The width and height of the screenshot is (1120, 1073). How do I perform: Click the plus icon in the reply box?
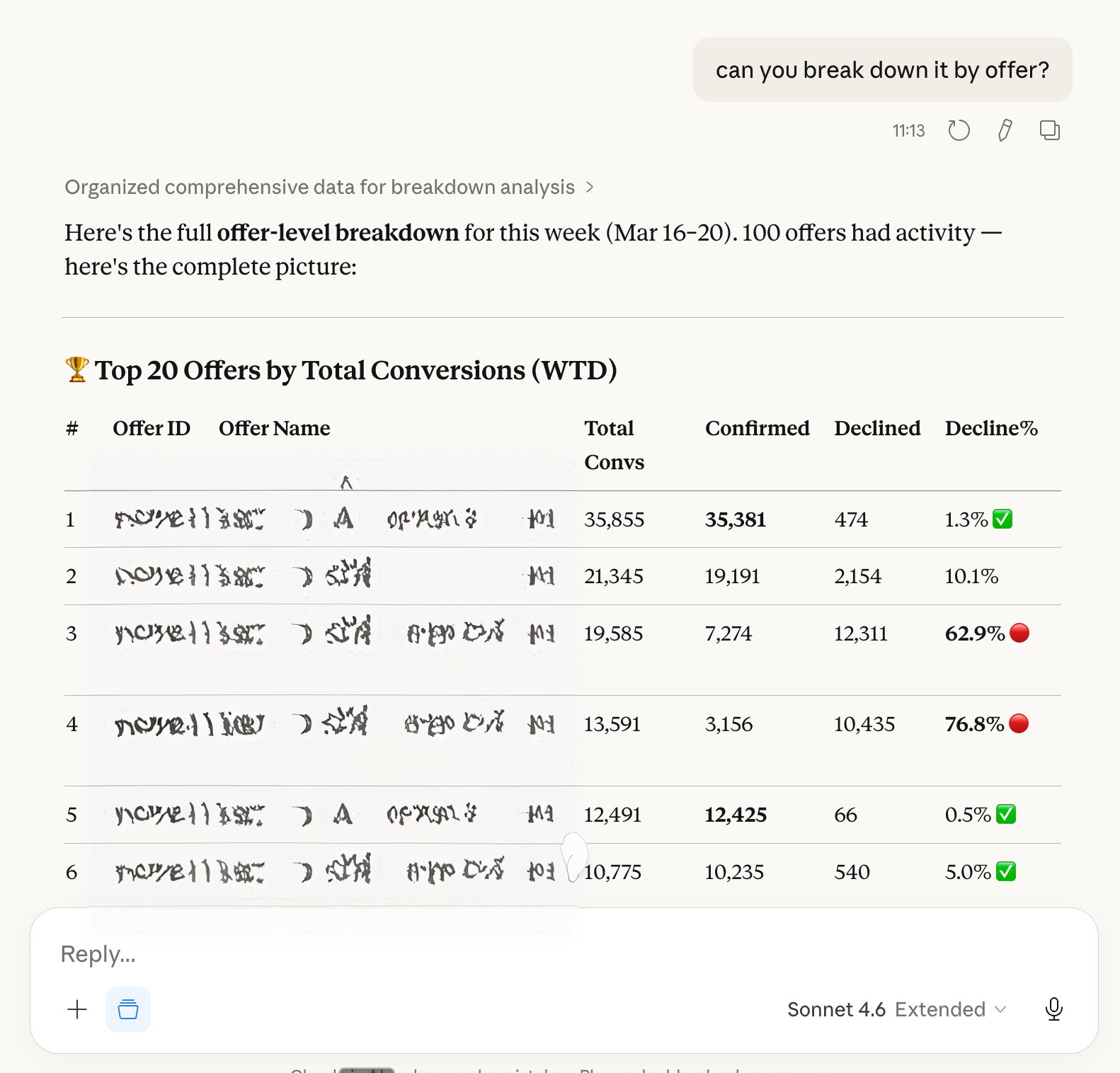pyautogui.click(x=77, y=1009)
